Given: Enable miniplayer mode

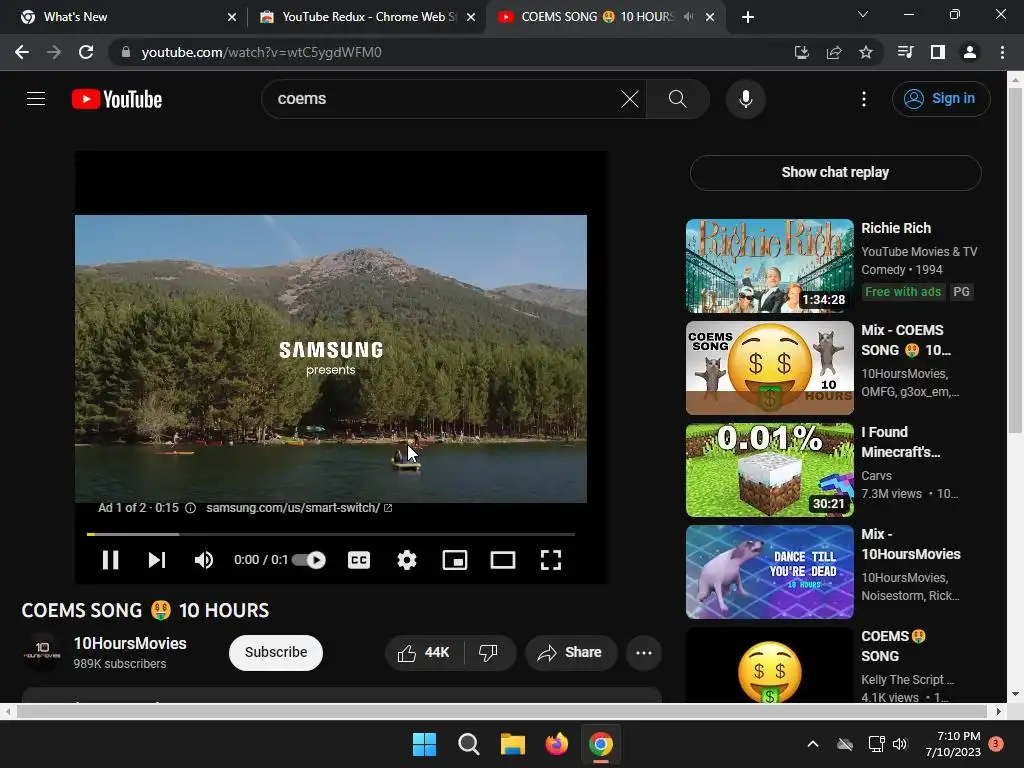Looking at the screenshot, I should [x=455, y=560].
